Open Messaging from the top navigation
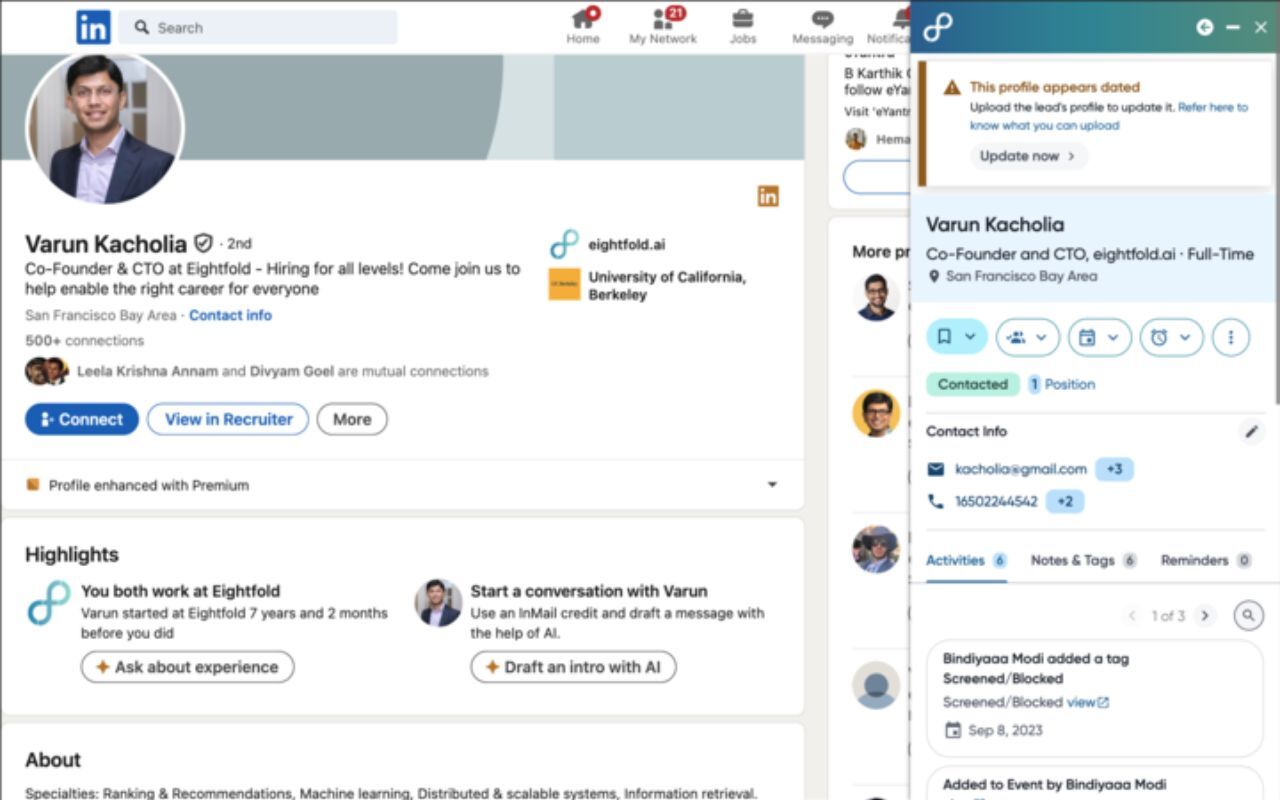This screenshot has width=1280, height=800. [822, 27]
